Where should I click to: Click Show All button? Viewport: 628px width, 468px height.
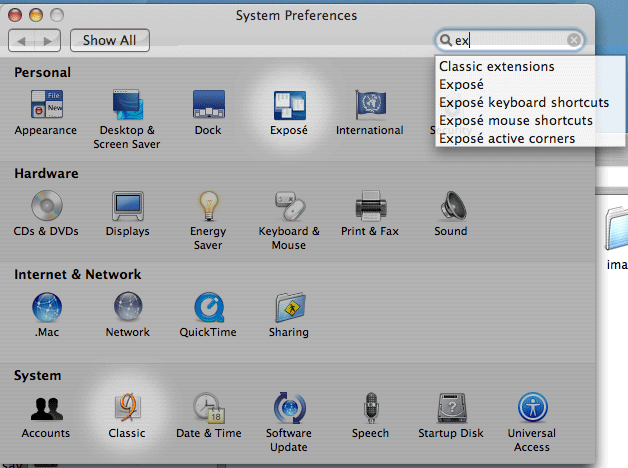click(110, 40)
